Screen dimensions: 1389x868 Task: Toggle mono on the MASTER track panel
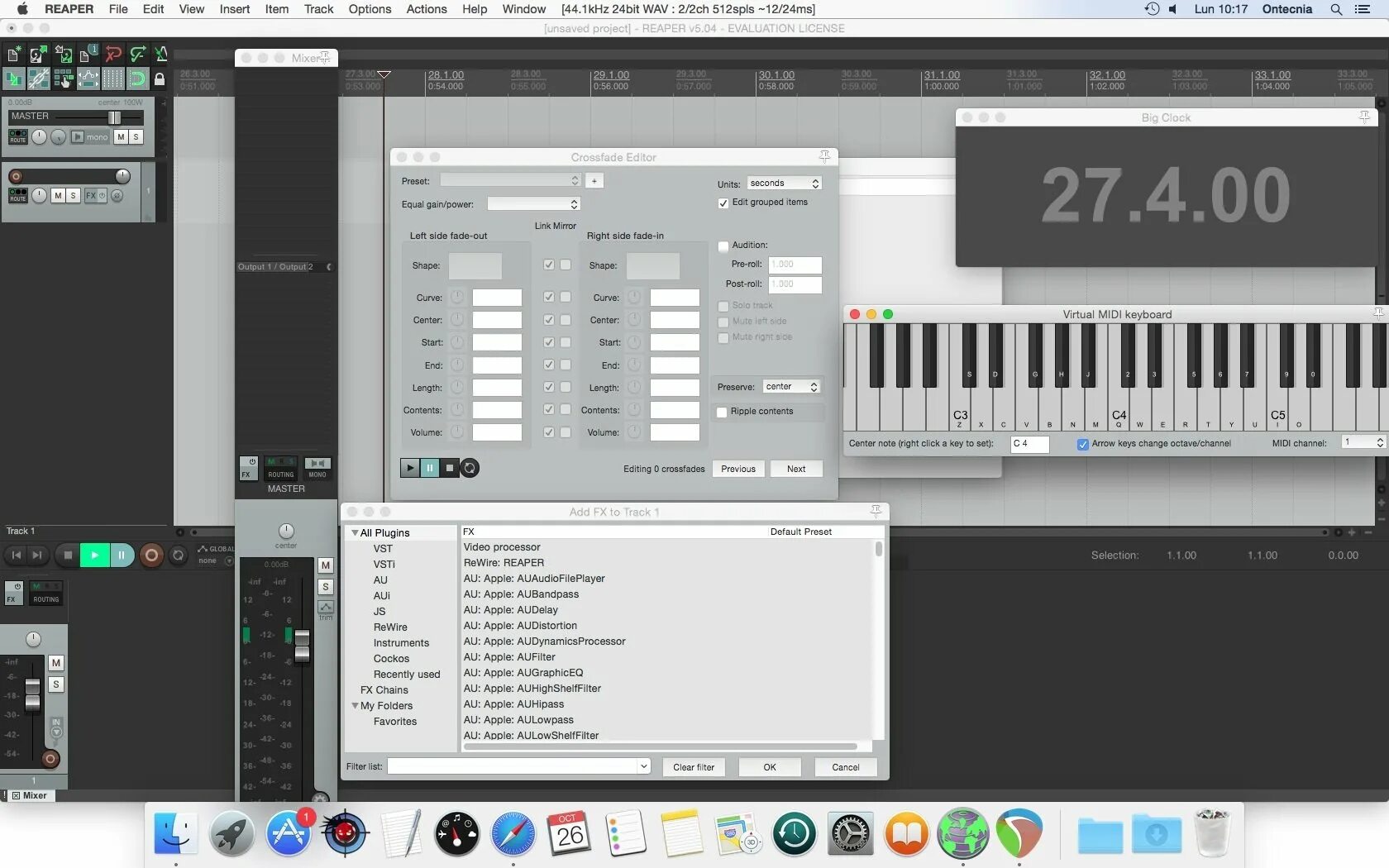point(90,137)
